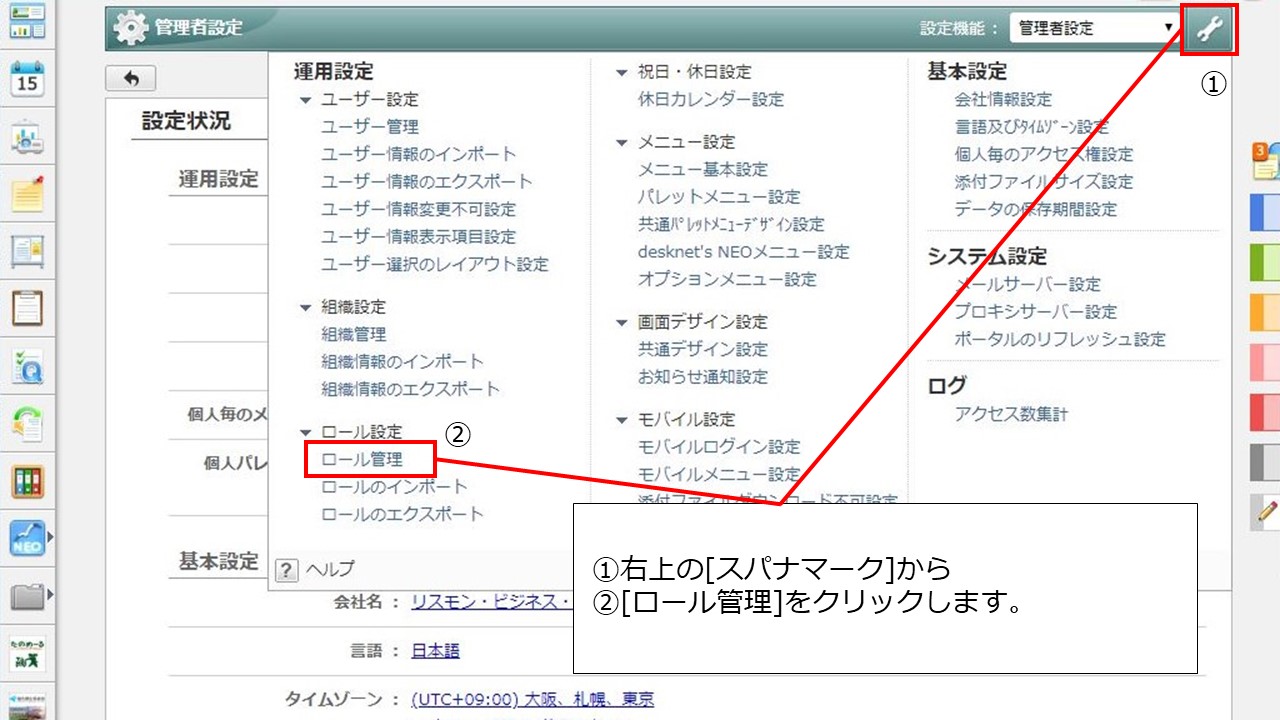Open 添付ファイルサイズ設定
The image size is (1280, 720).
pyautogui.click(x=1044, y=181)
